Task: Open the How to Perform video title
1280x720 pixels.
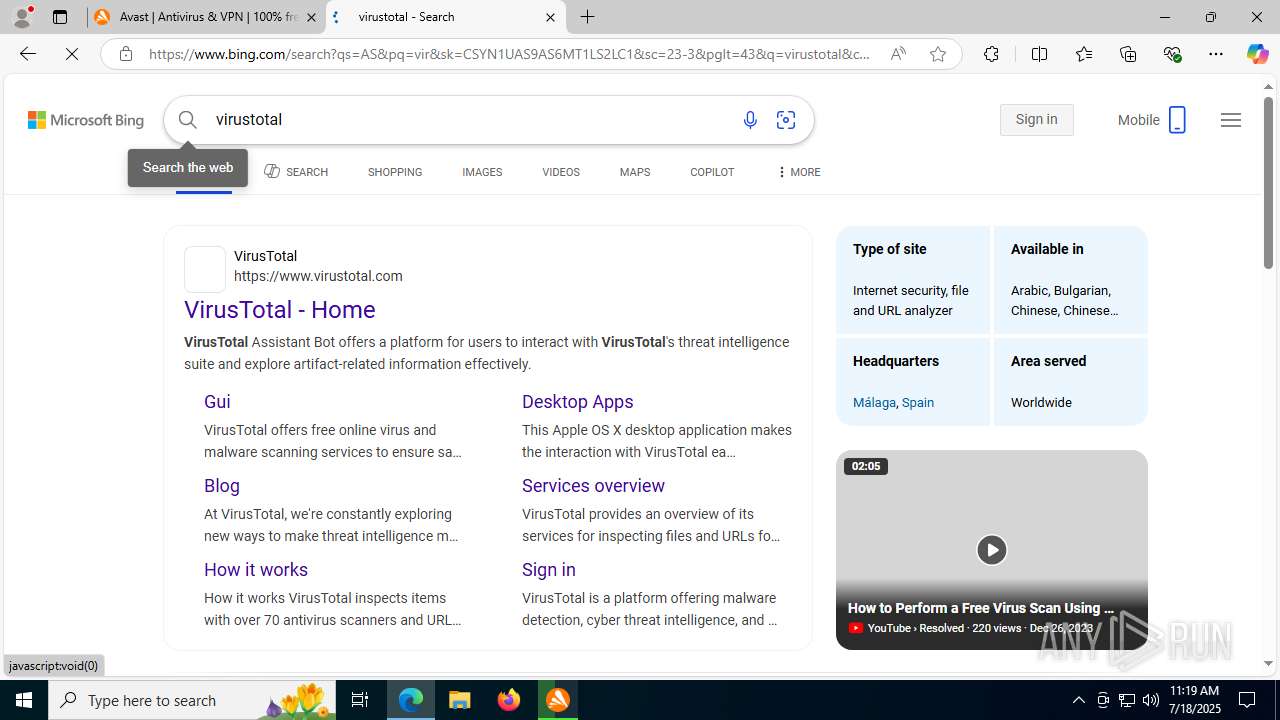Action: click(x=981, y=608)
